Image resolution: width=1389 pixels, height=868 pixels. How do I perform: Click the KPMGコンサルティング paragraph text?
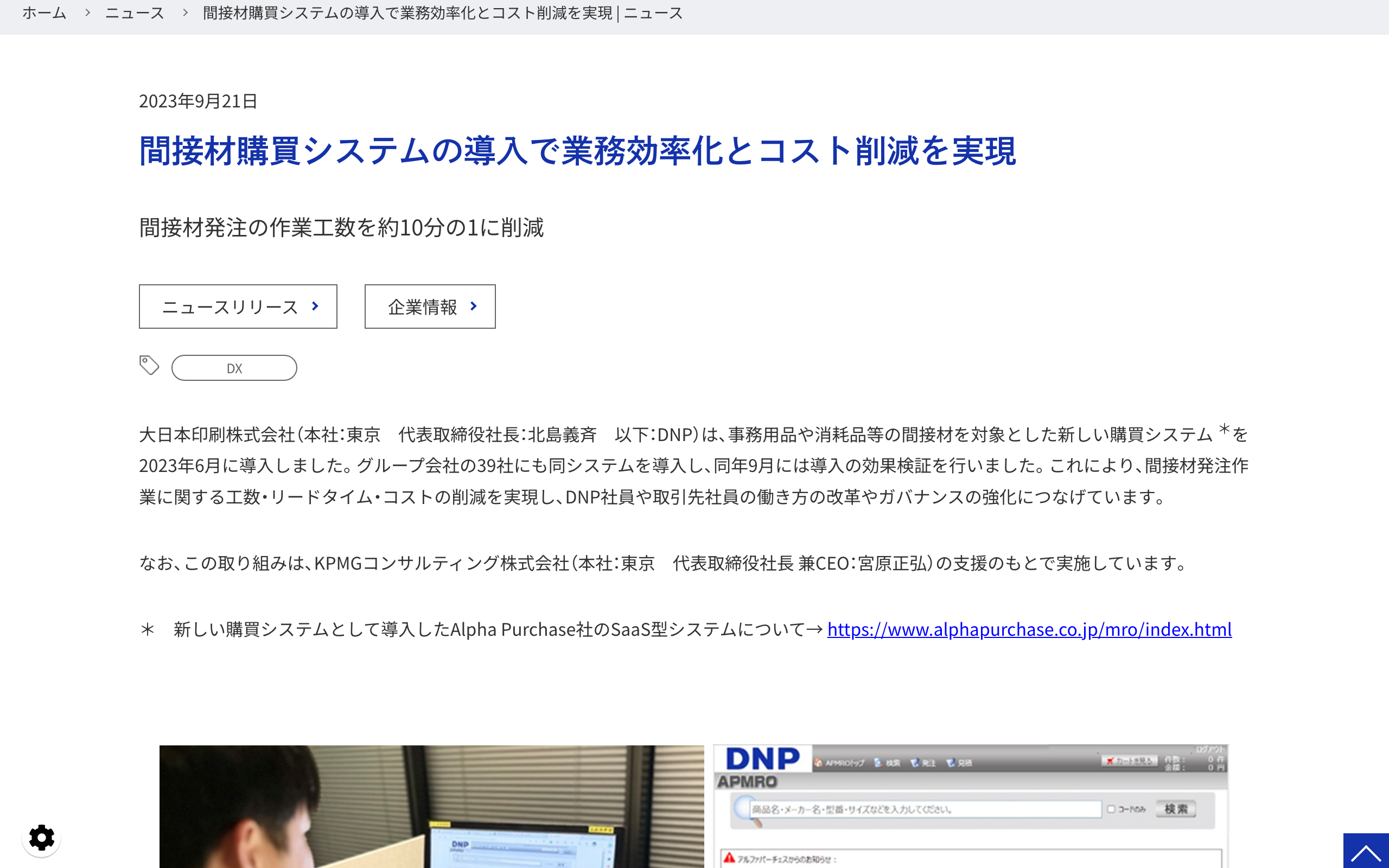coord(664,563)
